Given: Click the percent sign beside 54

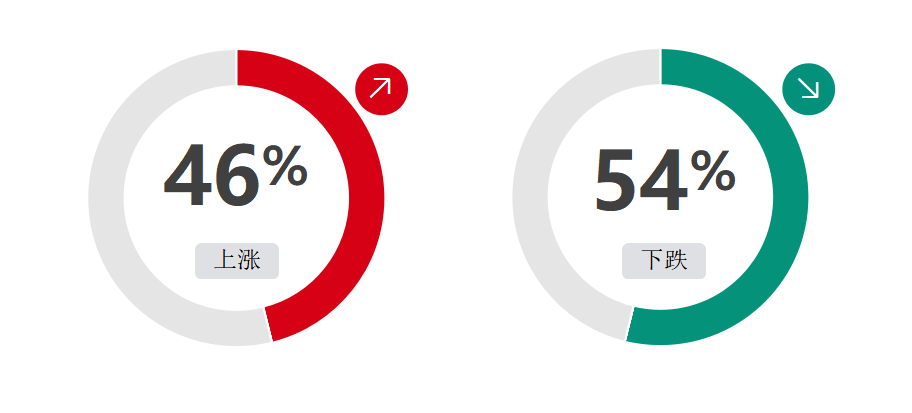Looking at the screenshot, I should 713,171.
